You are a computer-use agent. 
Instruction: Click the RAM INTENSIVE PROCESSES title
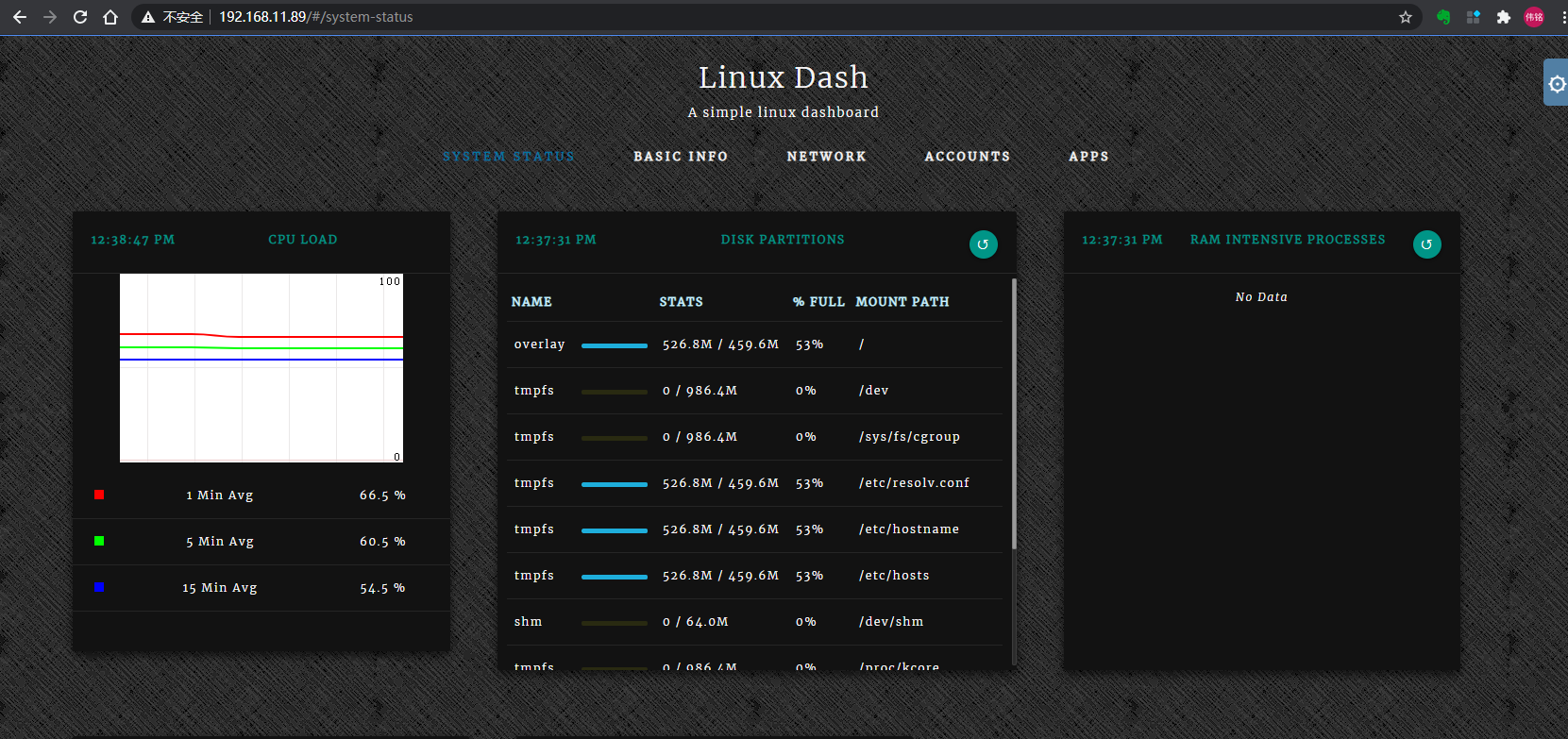coord(1288,240)
